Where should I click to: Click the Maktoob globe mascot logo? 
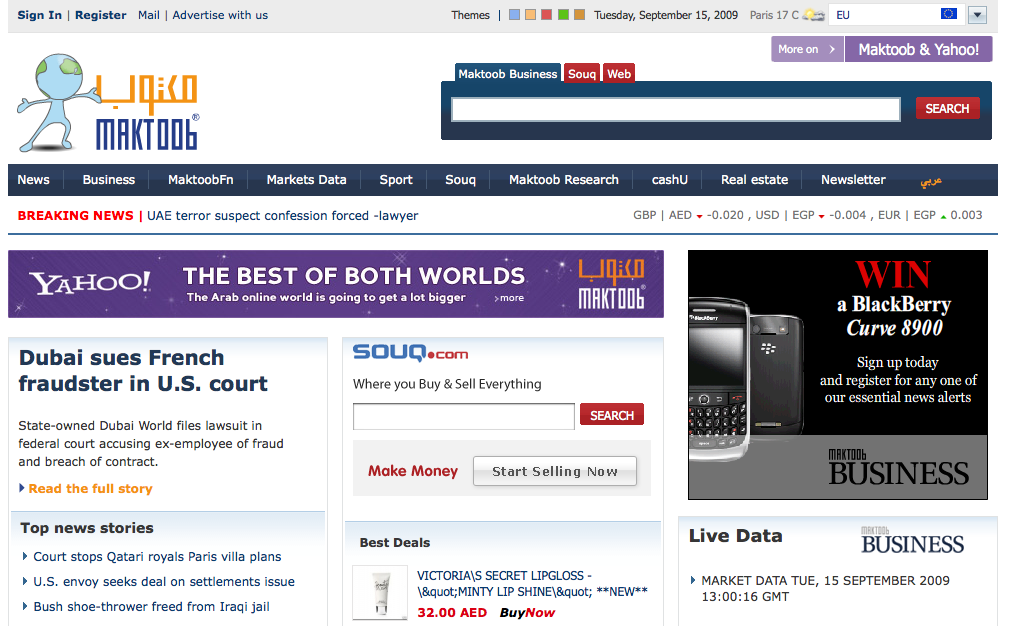point(108,102)
